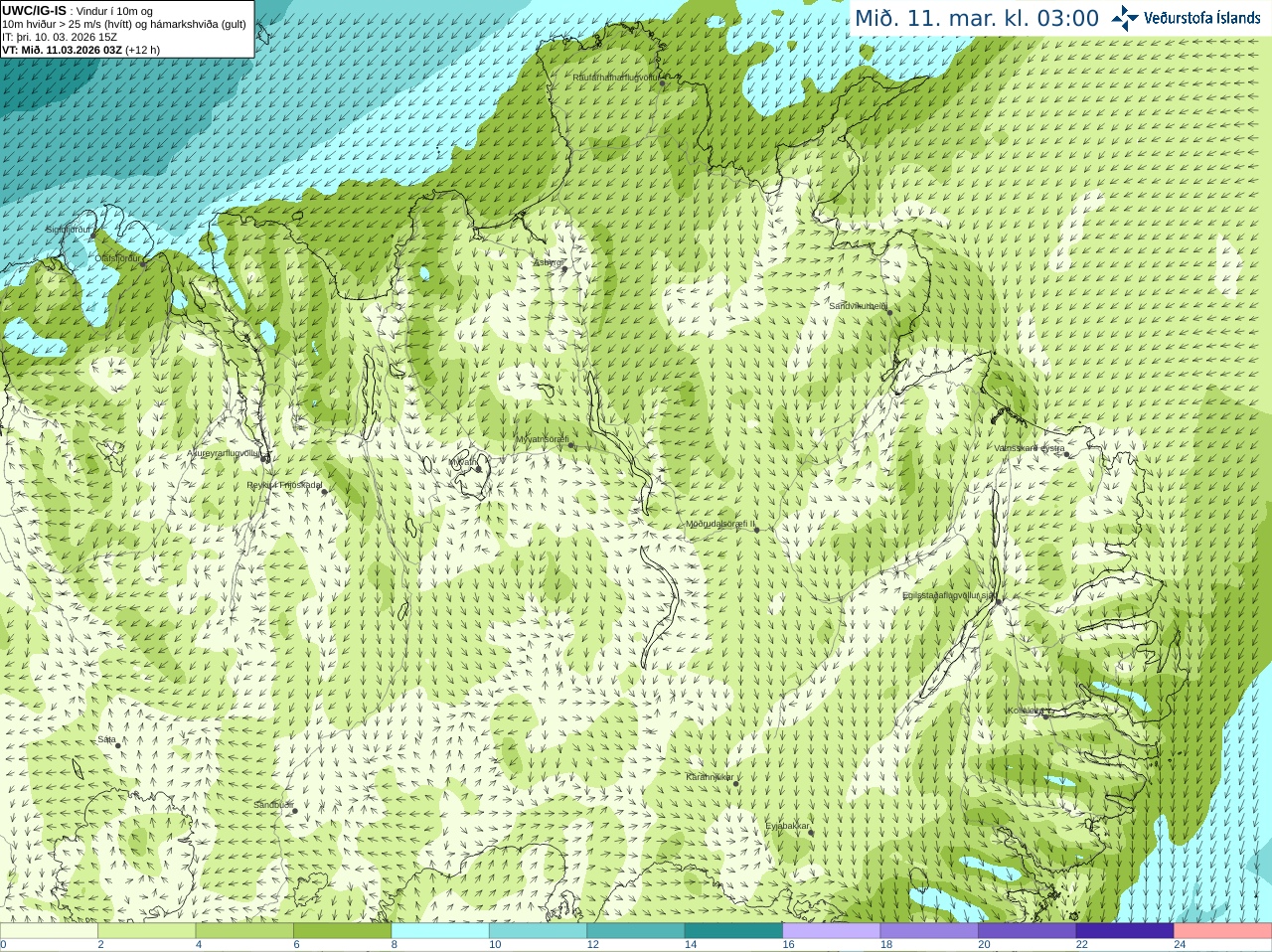This screenshot has height=952, width=1272.
Task: Click the legend scale value 18
Action: pos(886,945)
